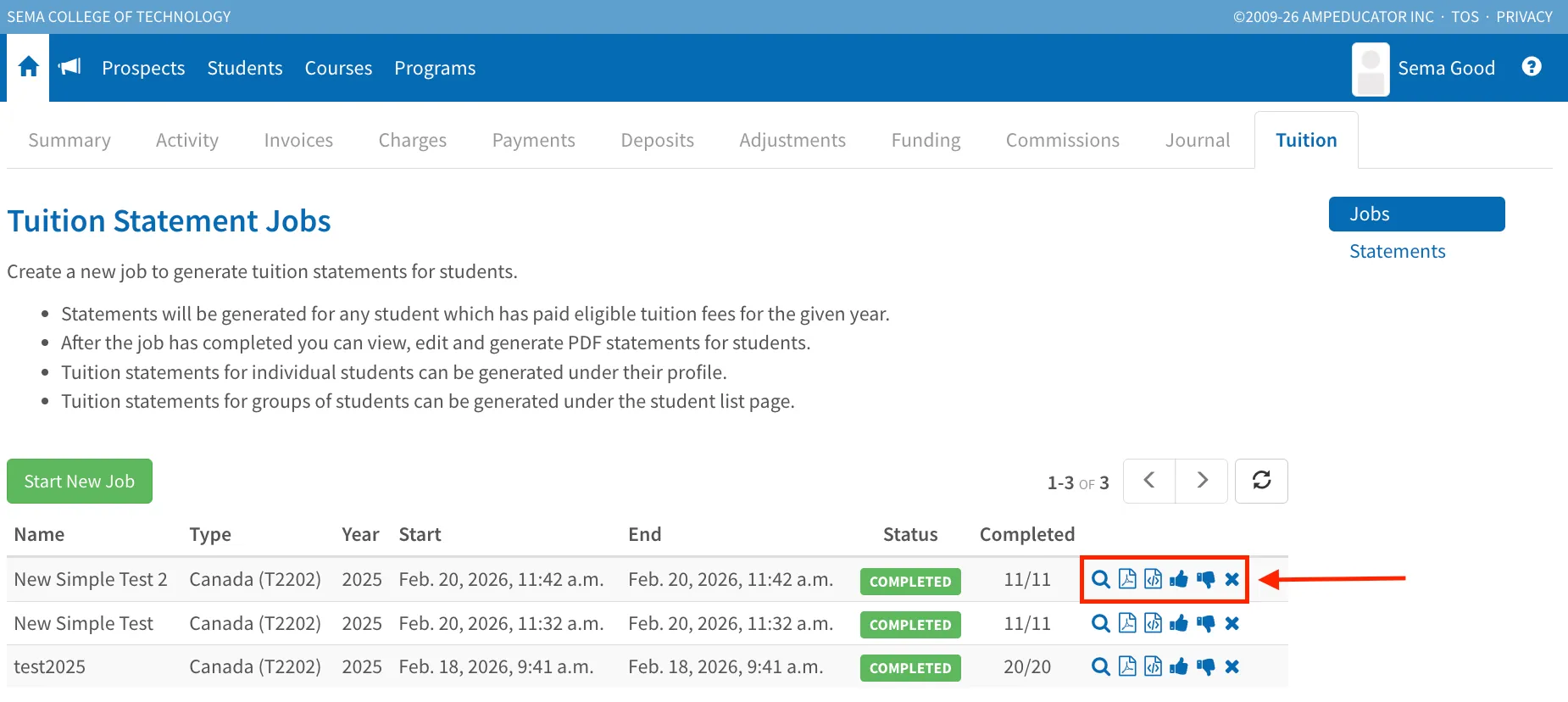Click the COMPLETED badge for test2025
This screenshot has width=1568, height=702.
910,668
